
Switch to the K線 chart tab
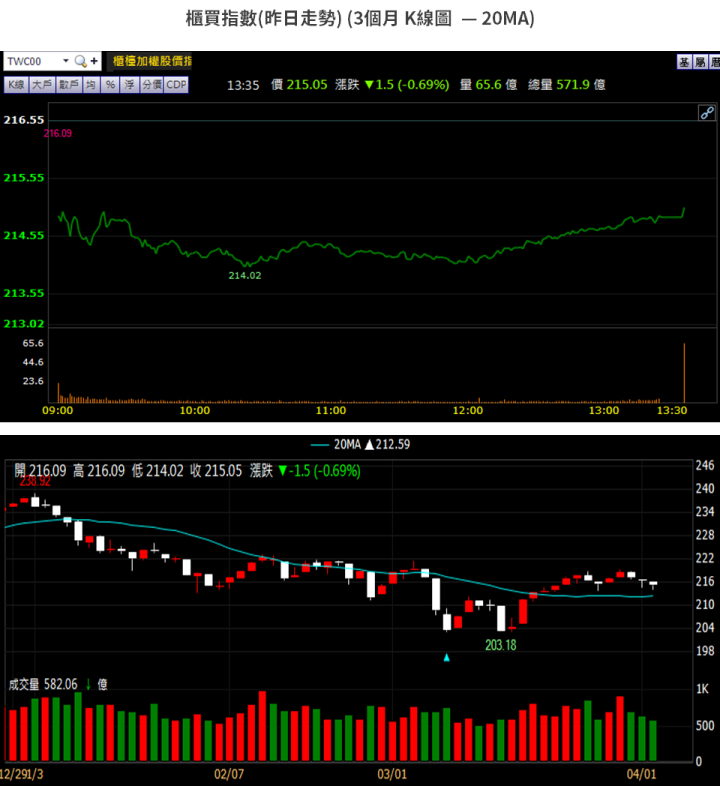[x=17, y=85]
